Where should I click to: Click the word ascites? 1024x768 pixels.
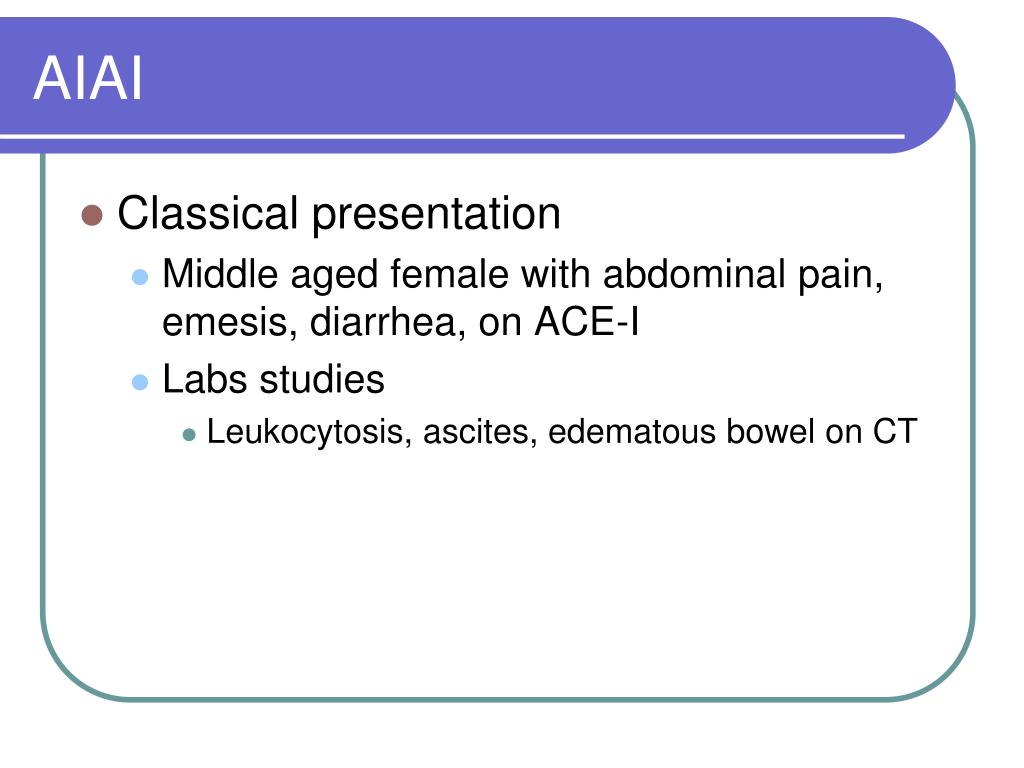click(480, 432)
